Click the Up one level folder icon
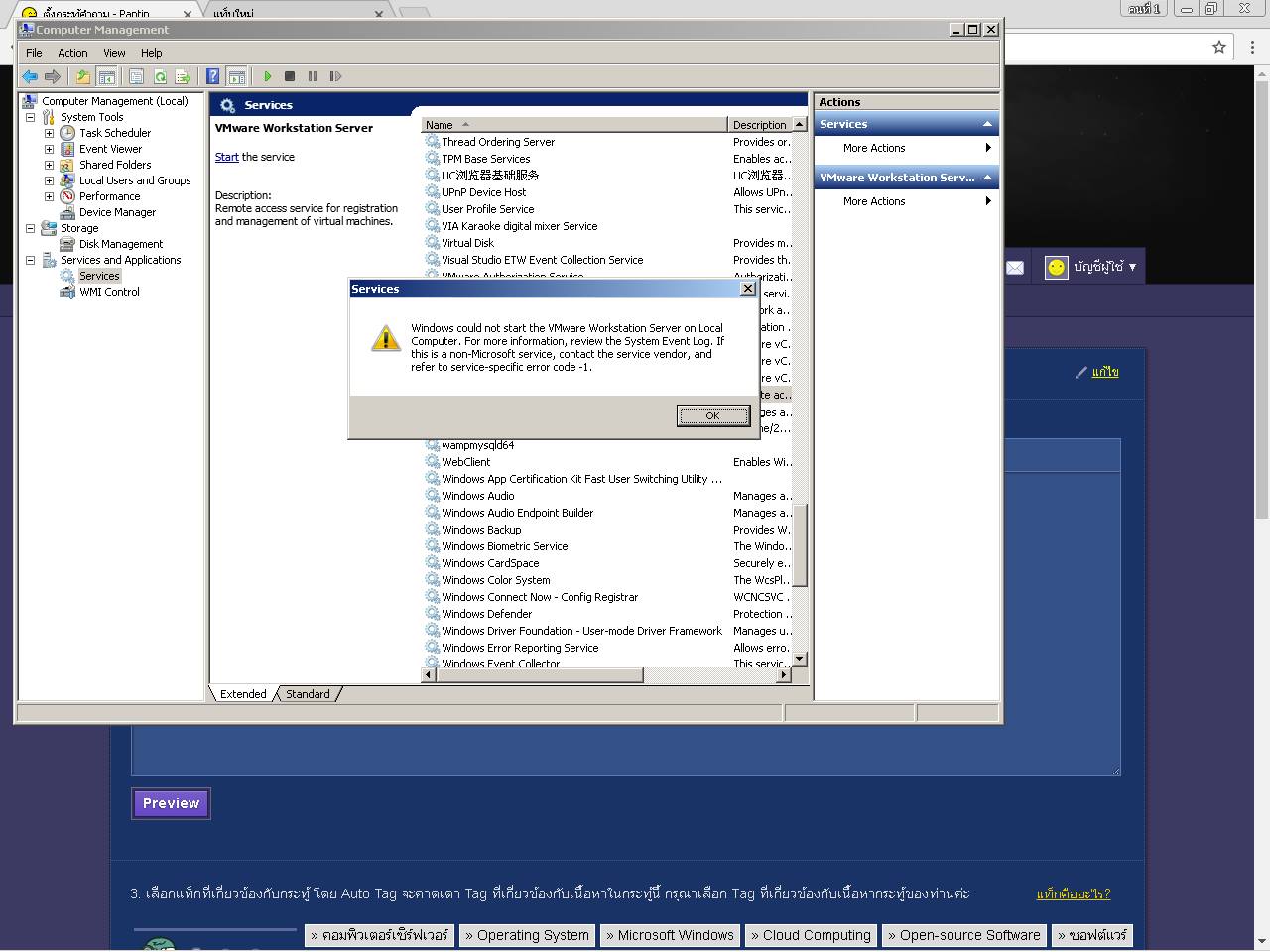The height and width of the screenshot is (952, 1270). point(83,76)
